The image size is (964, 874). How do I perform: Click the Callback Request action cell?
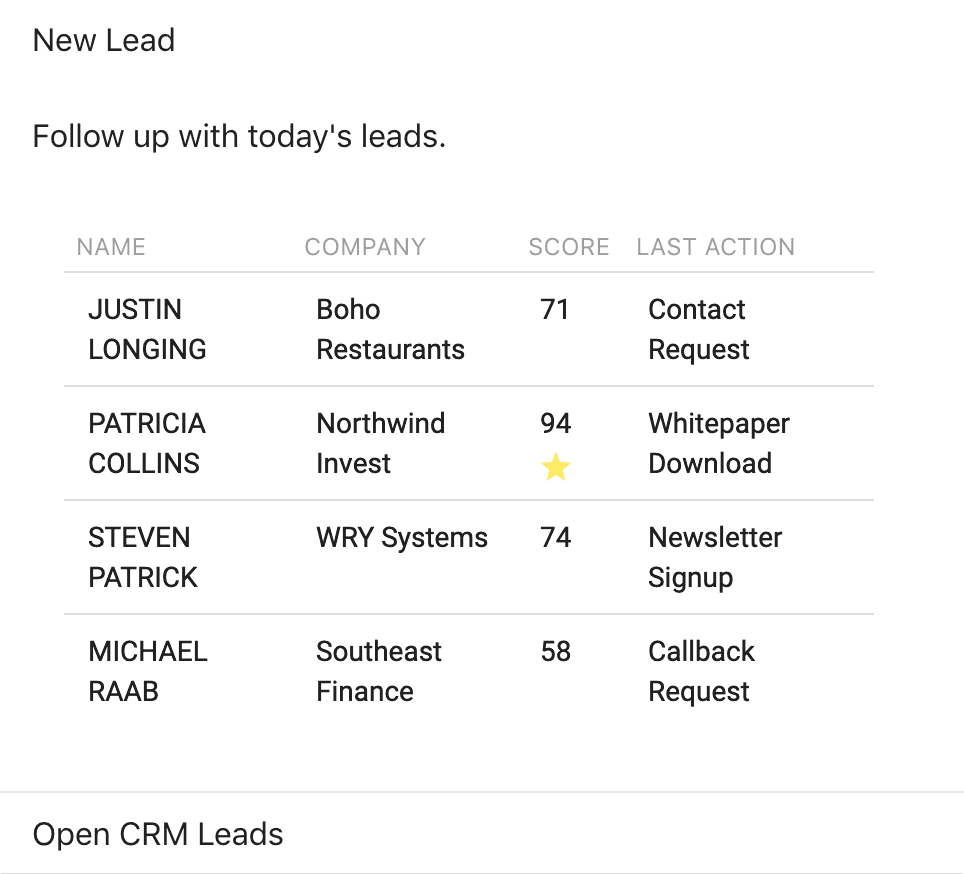tap(701, 671)
